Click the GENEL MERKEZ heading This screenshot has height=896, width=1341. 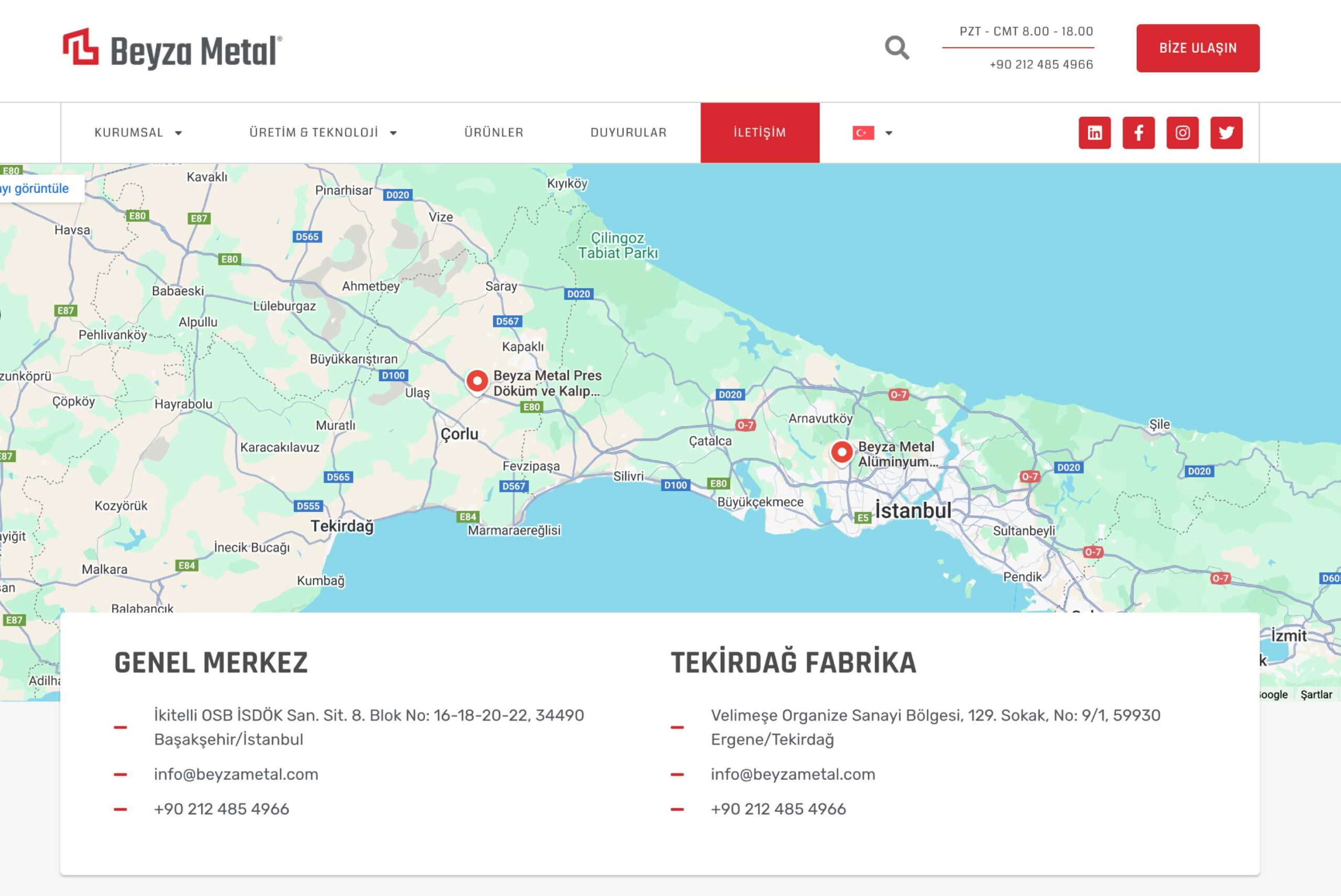click(x=211, y=663)
